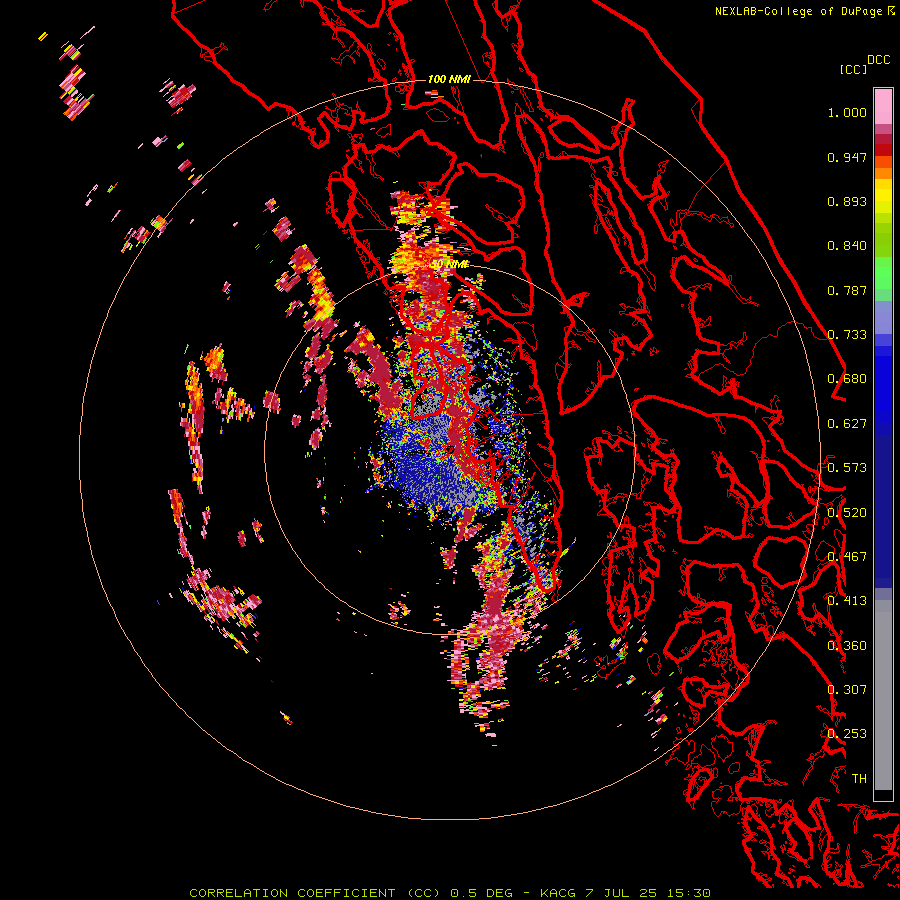The height and width of the screenshot is (900, 900).
Task: Pick the bright green segment of the color scale
Action: pos(883,273)
